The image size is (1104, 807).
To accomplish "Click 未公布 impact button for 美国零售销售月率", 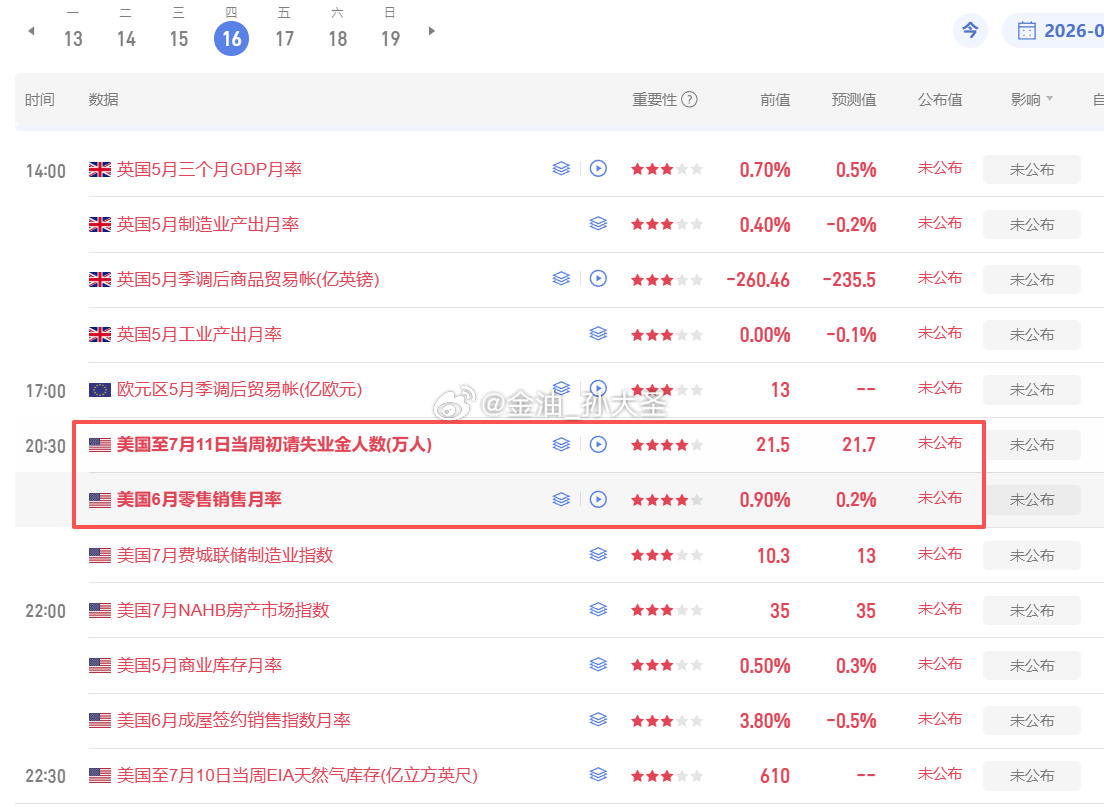I will (x=1031, y=500).
